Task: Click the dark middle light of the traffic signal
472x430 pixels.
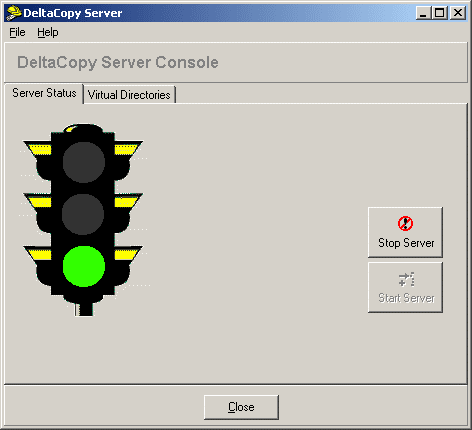Action: click(83, 214)
